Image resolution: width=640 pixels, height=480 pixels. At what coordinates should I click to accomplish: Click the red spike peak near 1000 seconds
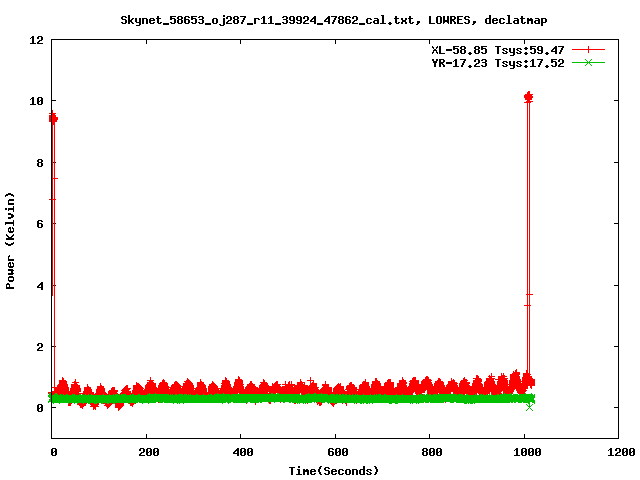(529, 97)
